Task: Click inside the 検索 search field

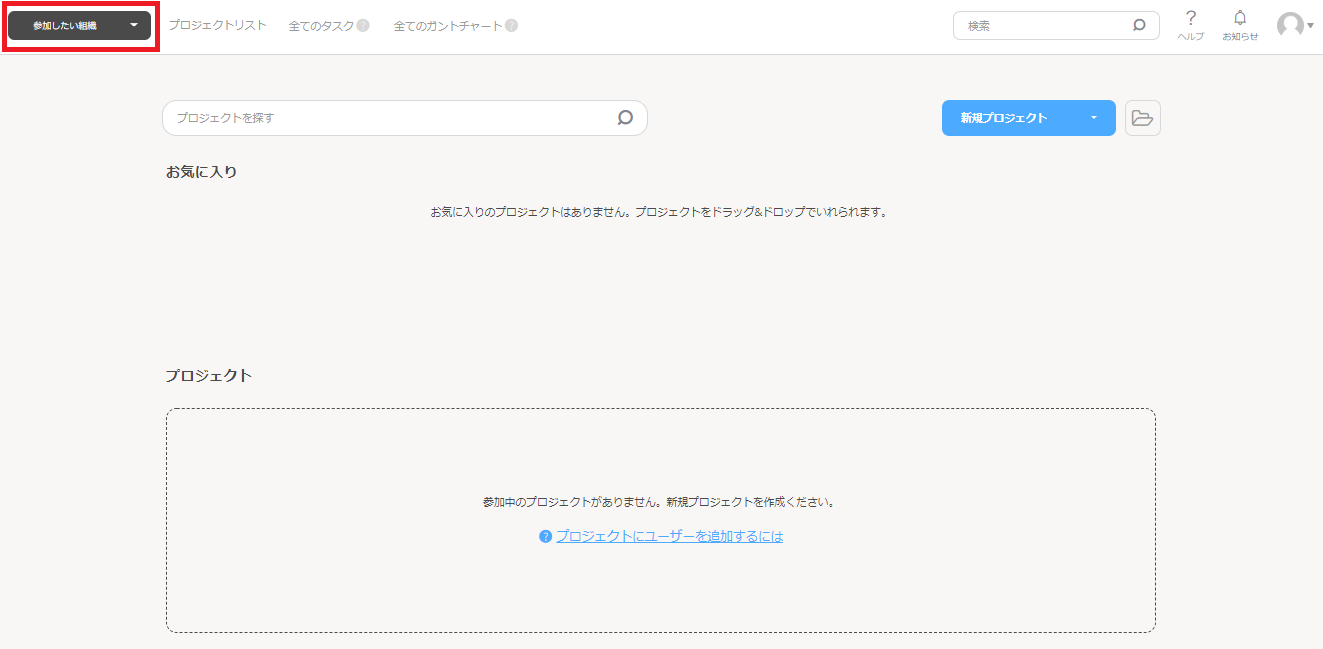Action: [x=1040, y=25]
